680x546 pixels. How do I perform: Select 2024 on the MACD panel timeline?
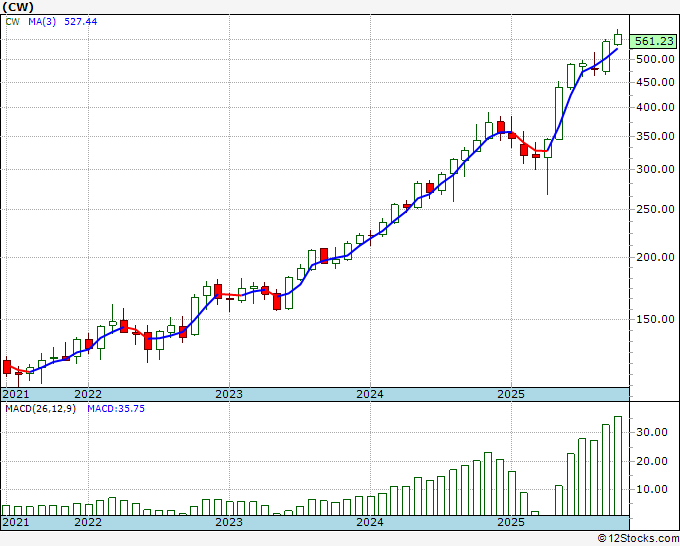tap(370, 522)
